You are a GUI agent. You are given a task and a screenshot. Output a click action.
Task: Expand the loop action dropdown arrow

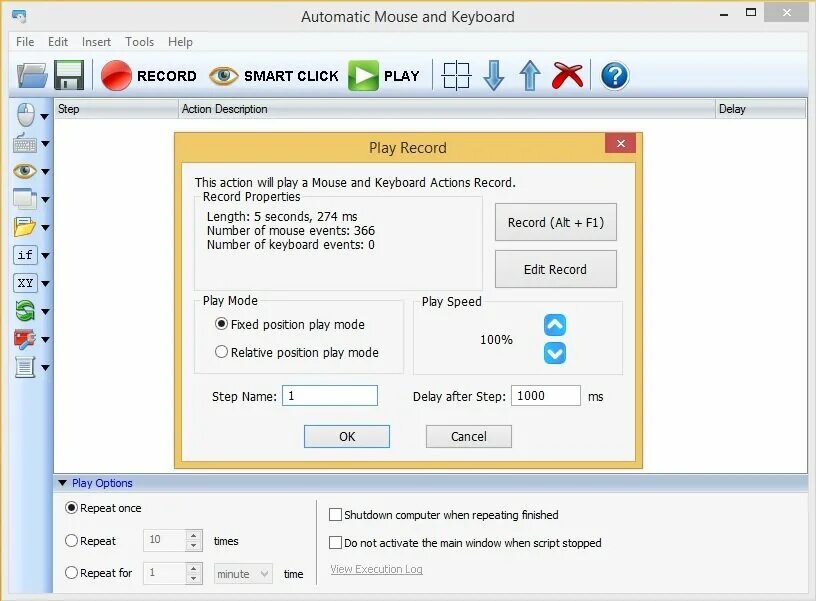pyautogui.click(x=45, y=312)
